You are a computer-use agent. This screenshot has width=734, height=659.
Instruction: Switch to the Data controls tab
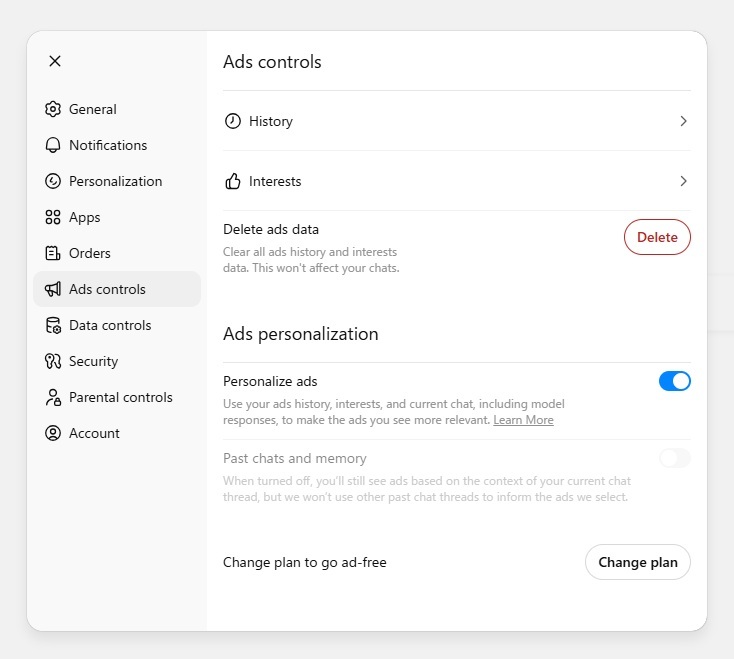pyautogui.click(x=110, y=325)
